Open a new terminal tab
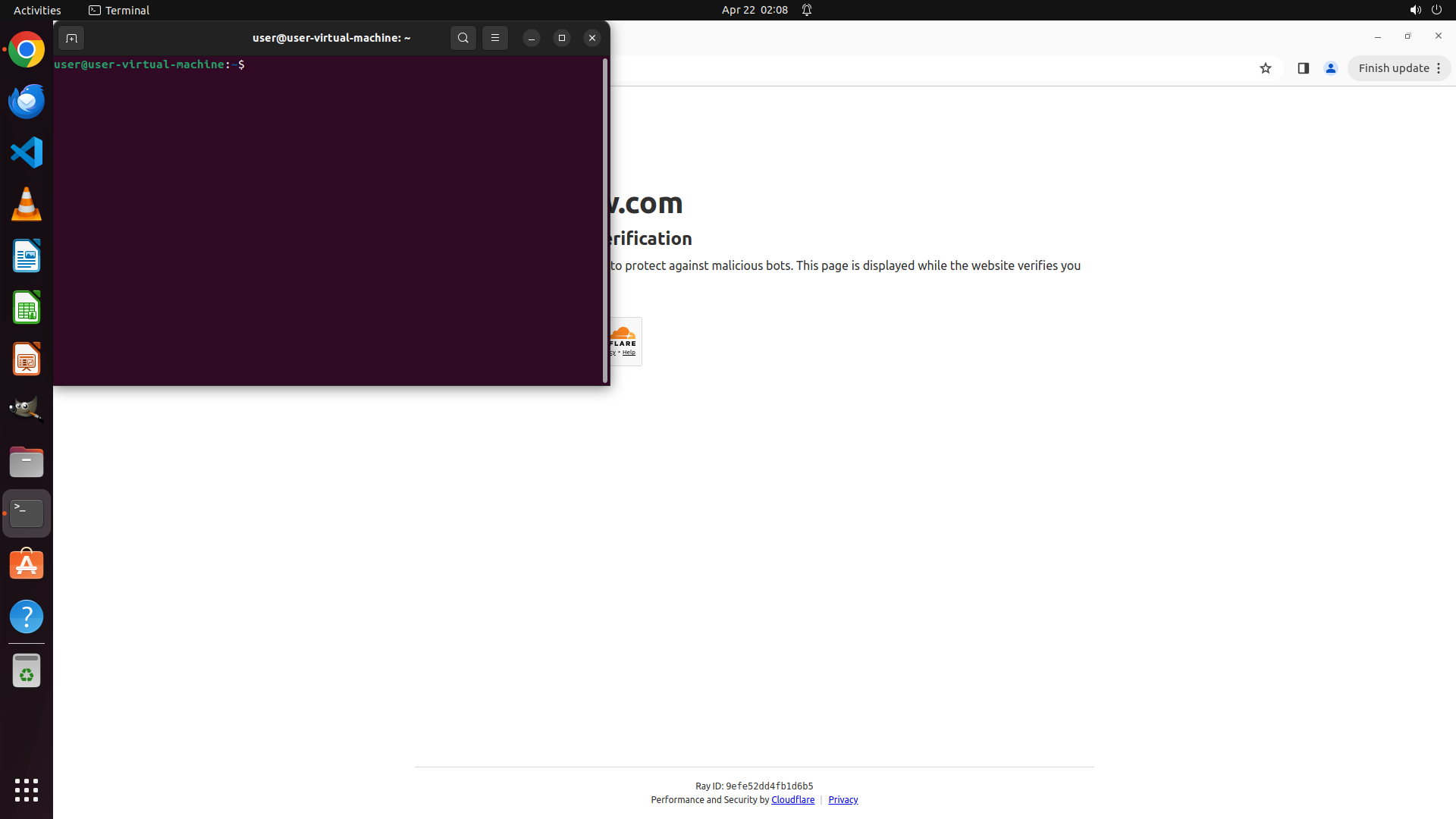1456x819 pixels. point(71,38)
